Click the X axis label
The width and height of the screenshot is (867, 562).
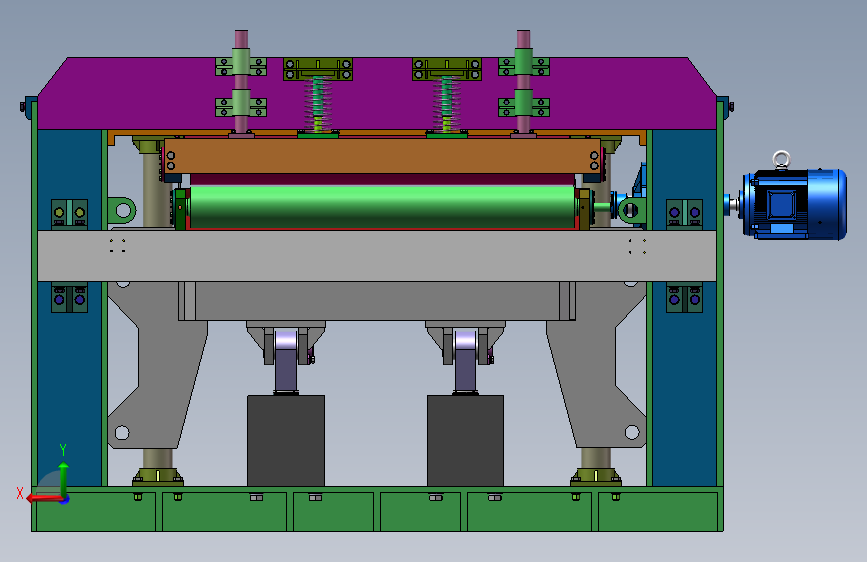[20, 493]
